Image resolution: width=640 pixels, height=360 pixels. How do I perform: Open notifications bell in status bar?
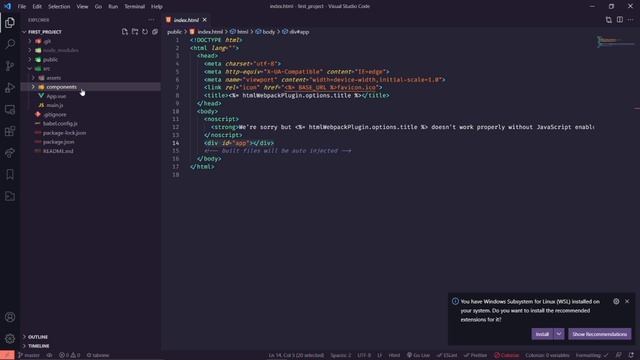coord(631,355)
